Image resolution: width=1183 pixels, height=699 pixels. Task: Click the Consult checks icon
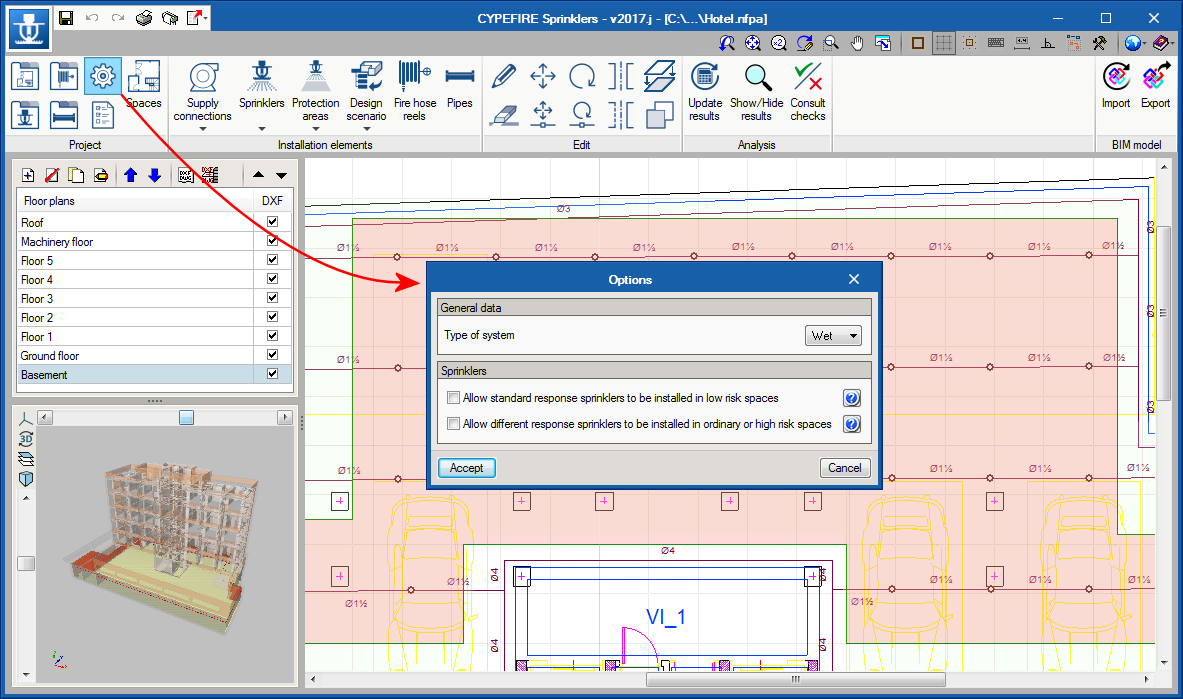click(x=807, y=78)
